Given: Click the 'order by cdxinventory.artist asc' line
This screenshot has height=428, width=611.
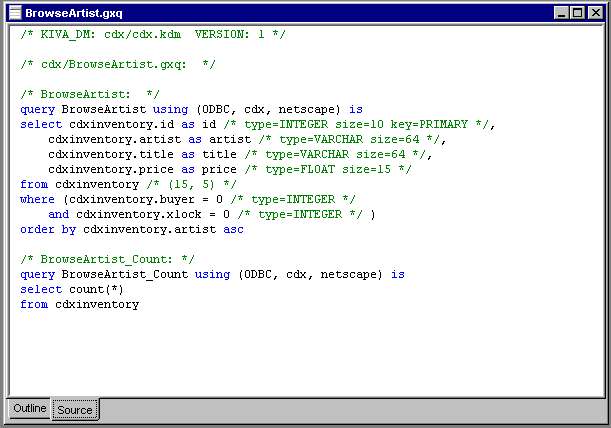Looking at the screenshot, I should (x=132, y=229).
